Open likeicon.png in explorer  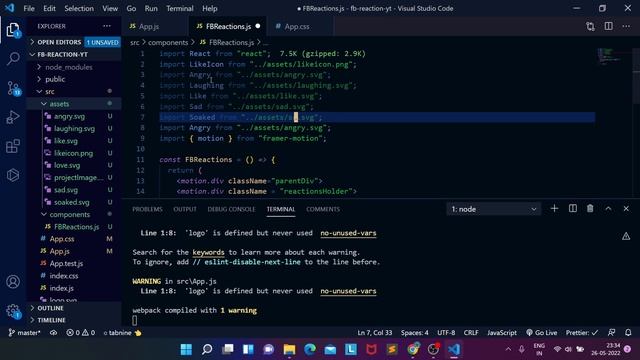73,153
